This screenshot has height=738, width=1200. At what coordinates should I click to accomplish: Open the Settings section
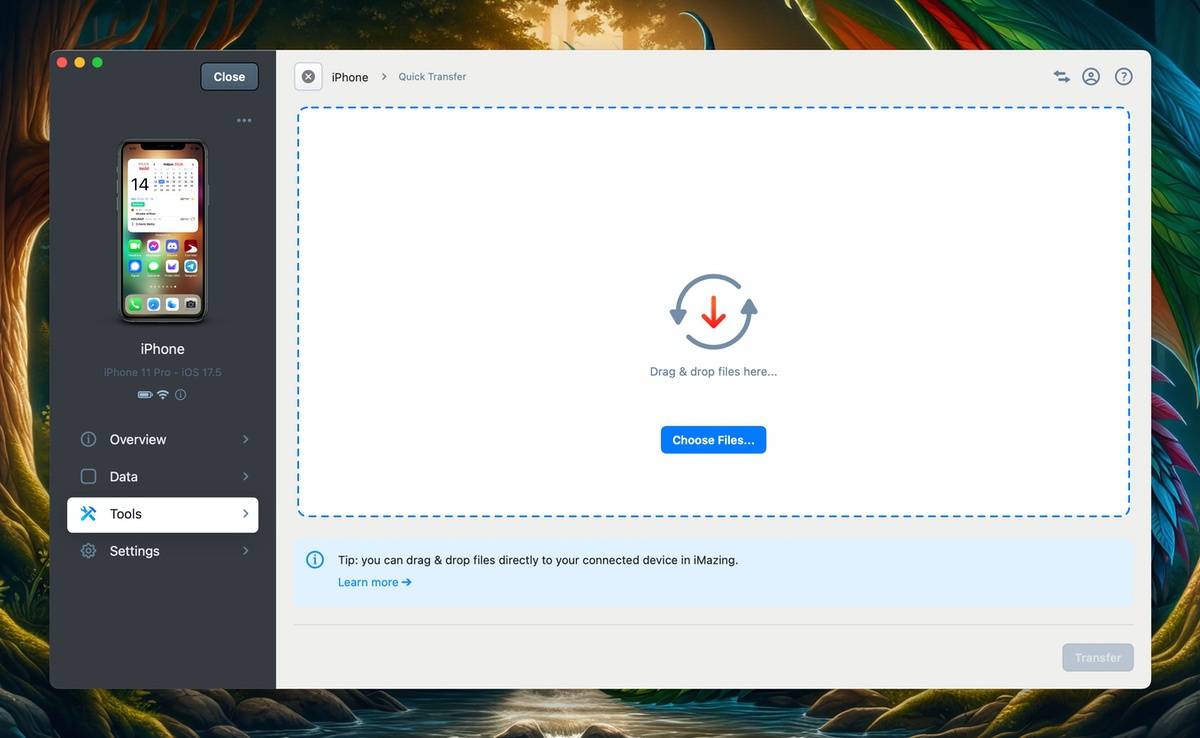pyautogui.click(x=162, y=551)
